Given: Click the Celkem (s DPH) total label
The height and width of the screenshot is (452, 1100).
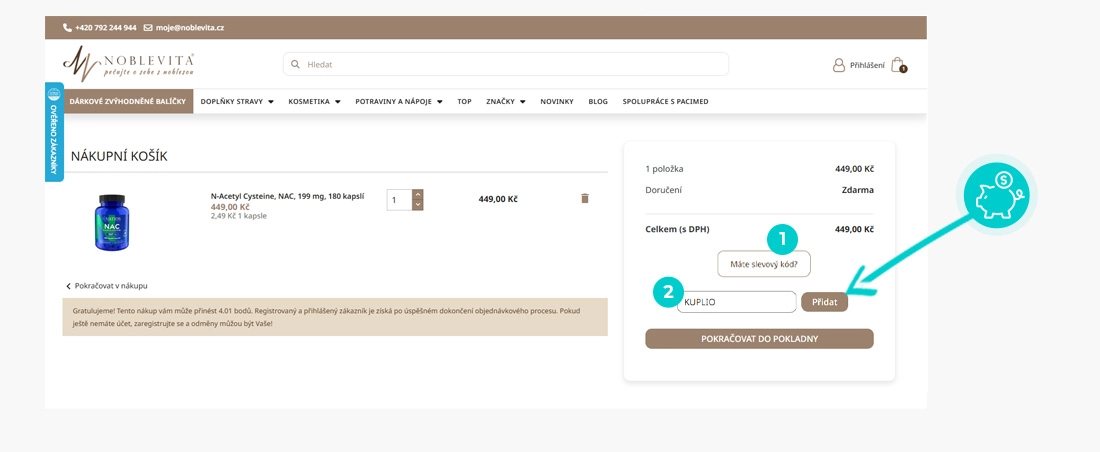Looking at the screenshot, I should tap(677, 229).
